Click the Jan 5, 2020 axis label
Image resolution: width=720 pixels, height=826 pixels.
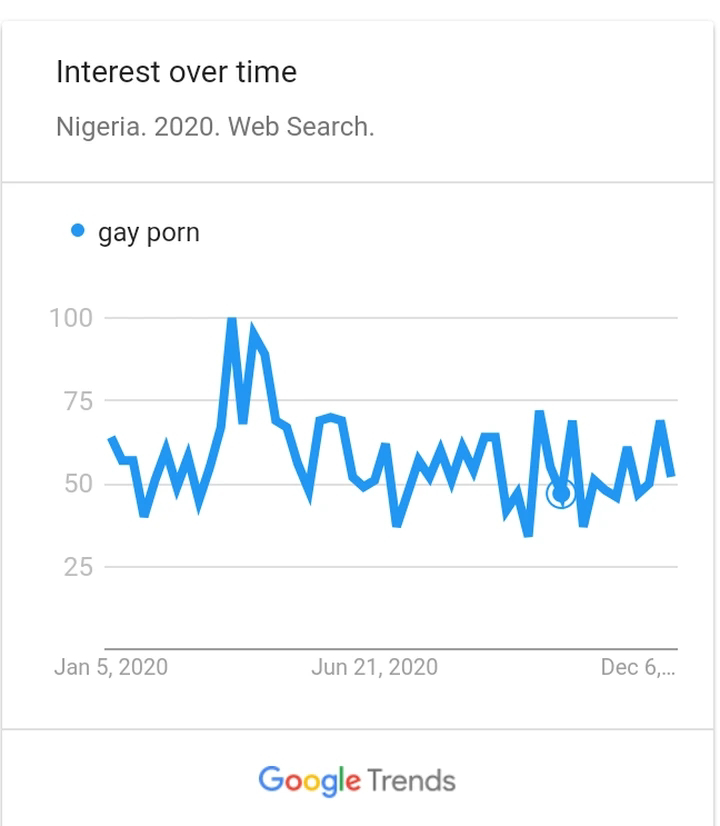pyautogui.click(x=111, y=667)
